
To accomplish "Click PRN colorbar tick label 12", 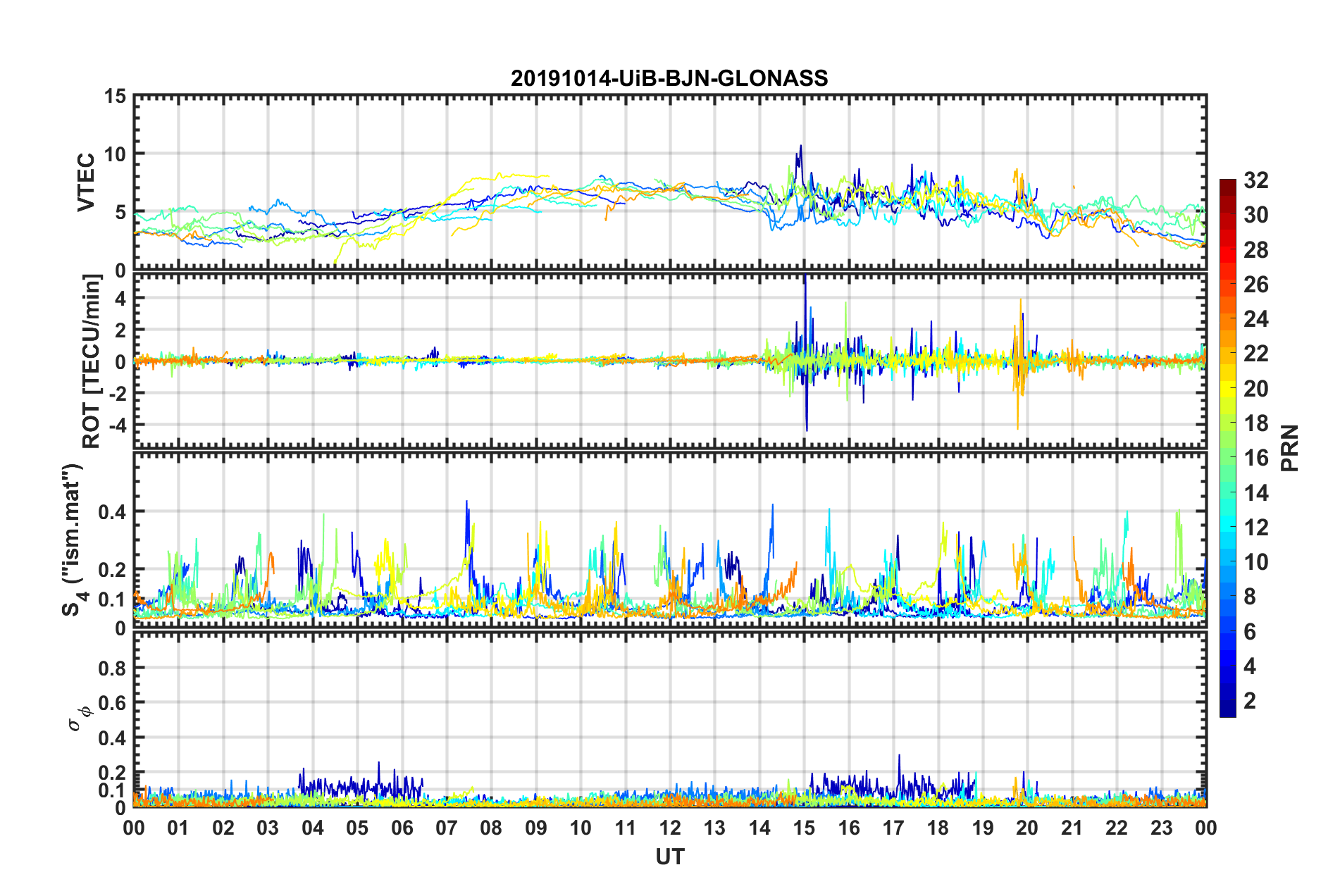I will (1255, 528).
